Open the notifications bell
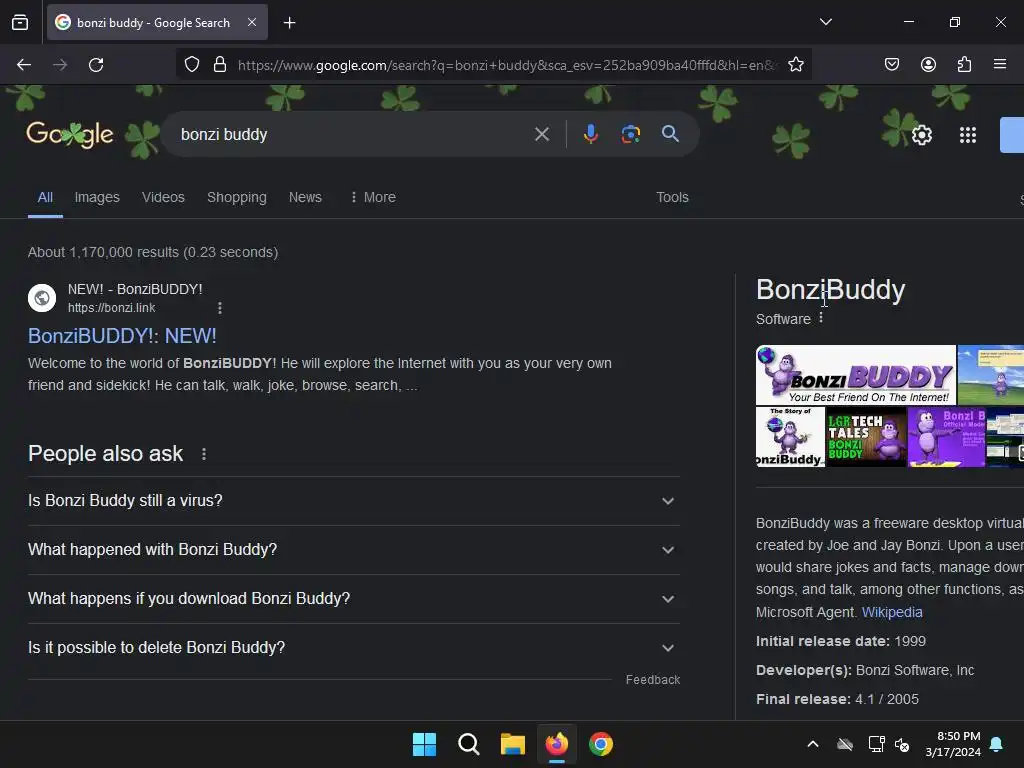1024x768 pixels. point(997,744)
